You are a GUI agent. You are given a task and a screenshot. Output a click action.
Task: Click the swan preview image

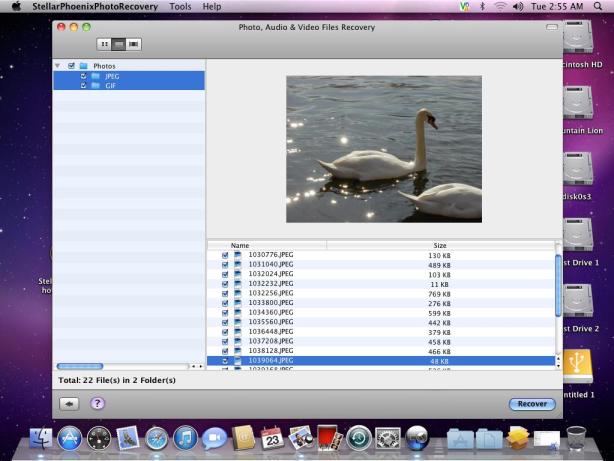[x=384, y=149]
